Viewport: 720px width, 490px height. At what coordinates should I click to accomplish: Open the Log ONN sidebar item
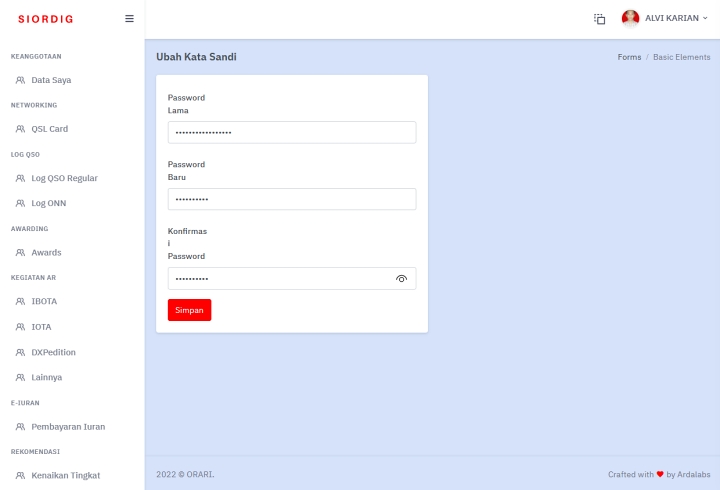[x=48, y=203]
